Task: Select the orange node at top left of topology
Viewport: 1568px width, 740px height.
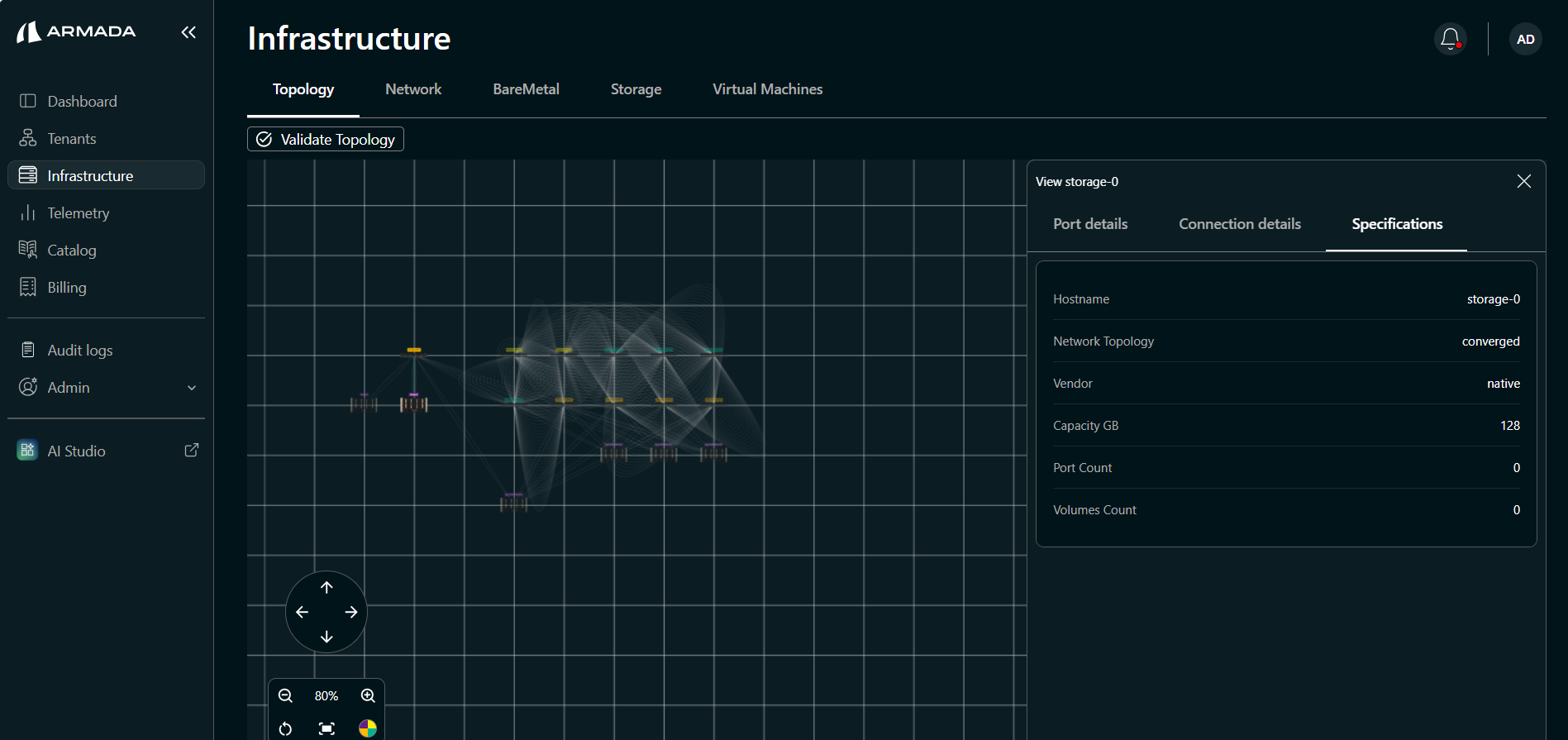Action: 414,351
